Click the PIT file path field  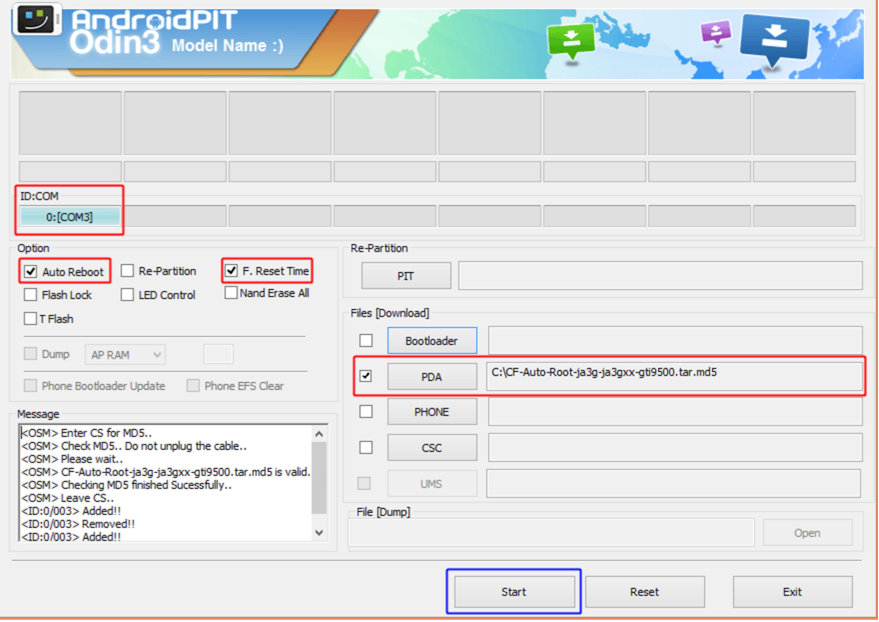click(x=660, y=276)
